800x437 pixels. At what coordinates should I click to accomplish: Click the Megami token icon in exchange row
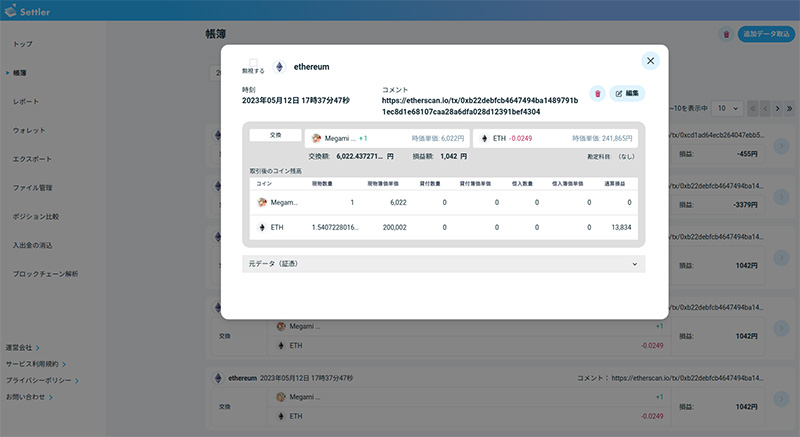pos(316,138)
